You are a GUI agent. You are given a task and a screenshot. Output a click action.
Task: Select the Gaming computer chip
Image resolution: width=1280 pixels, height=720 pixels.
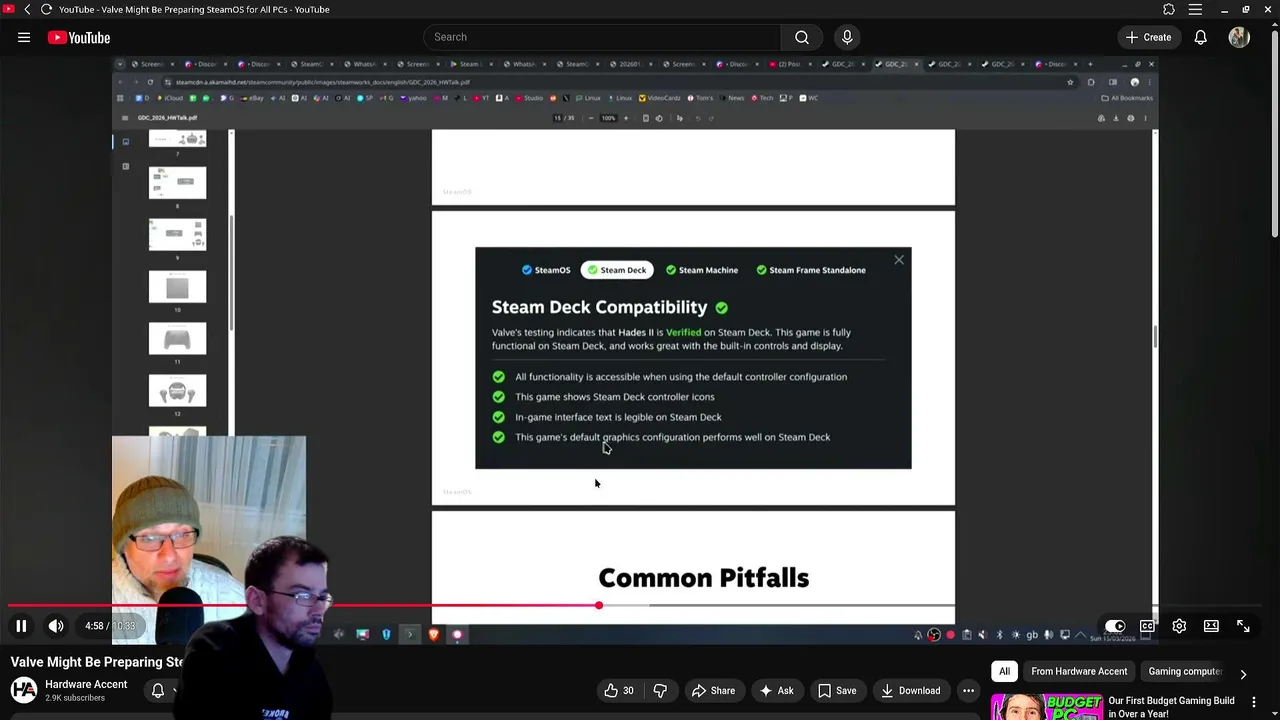click(1185, 671)
